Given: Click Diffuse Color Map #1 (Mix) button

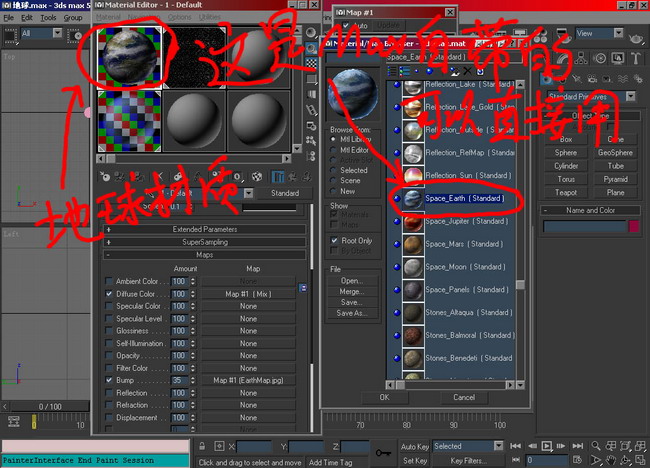Looking at the screenshot, I should point(248,293).
